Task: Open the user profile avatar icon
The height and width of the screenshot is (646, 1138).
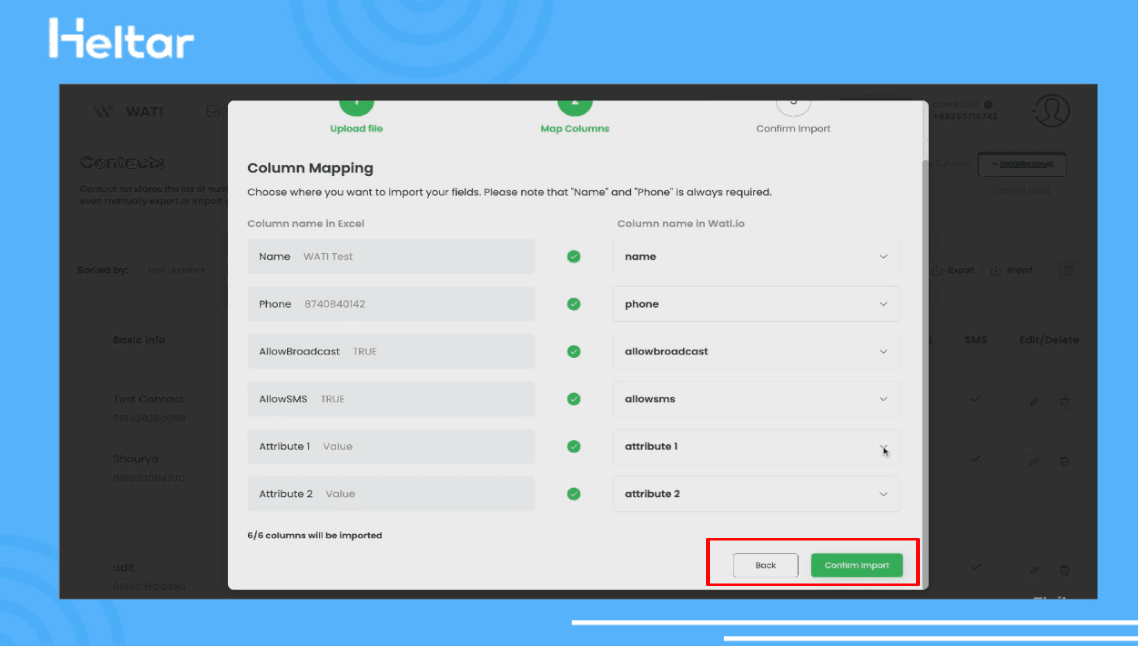Action: click(x=1051, y=111)
